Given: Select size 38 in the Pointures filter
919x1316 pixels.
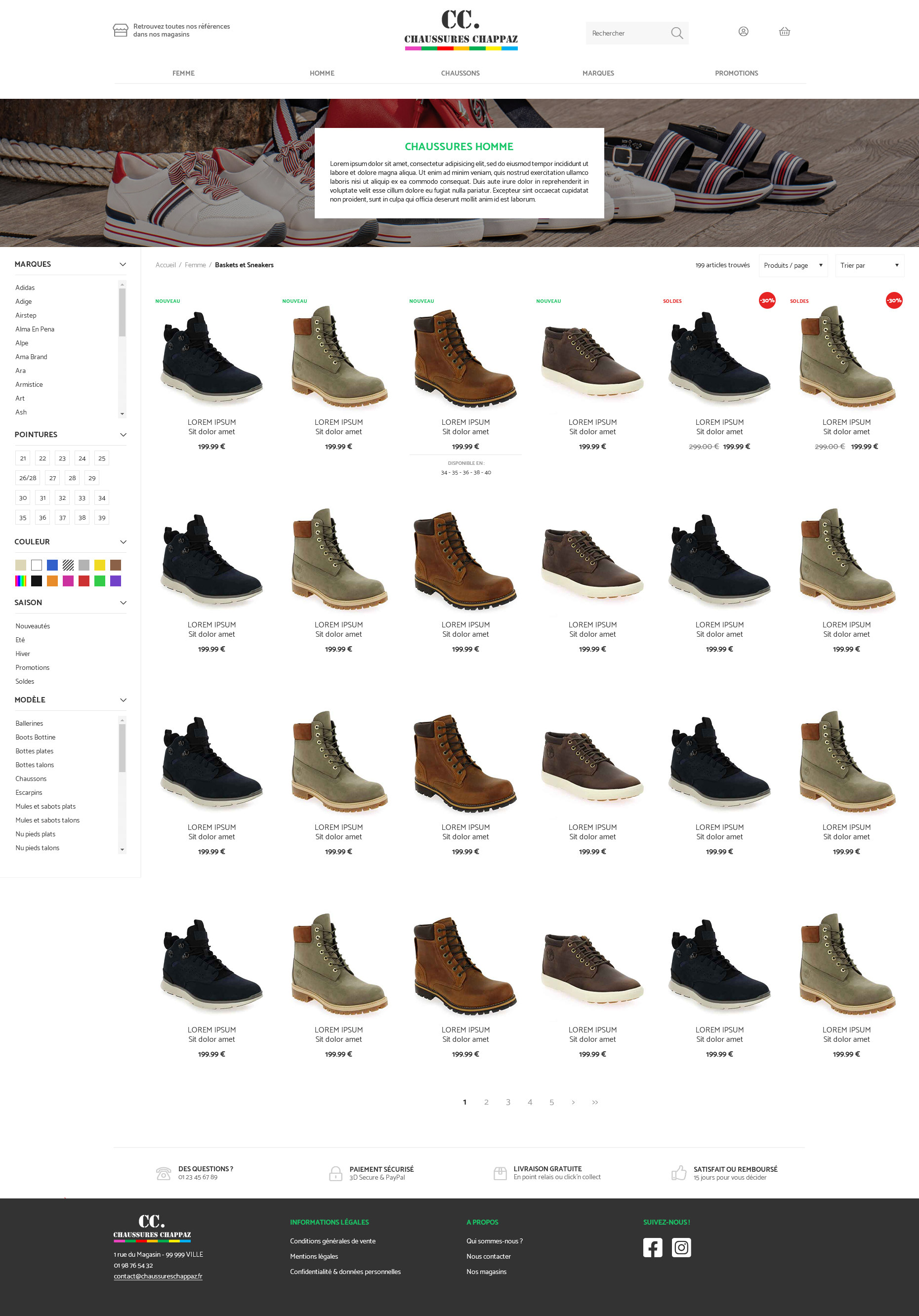Looking at the screenshot, I should [x=82, y=517].
